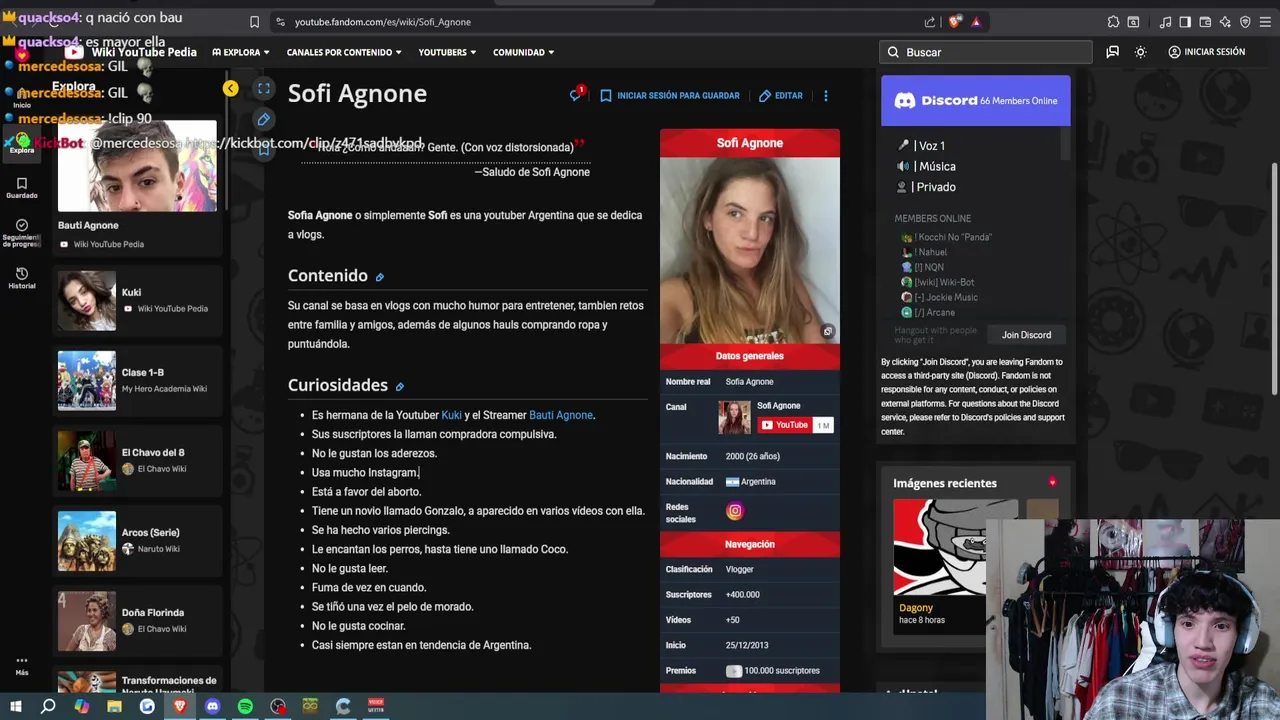This screenshot has height=720, width=1280.
Task: Expand the Youtubers menu
Action: coord(447,52)
